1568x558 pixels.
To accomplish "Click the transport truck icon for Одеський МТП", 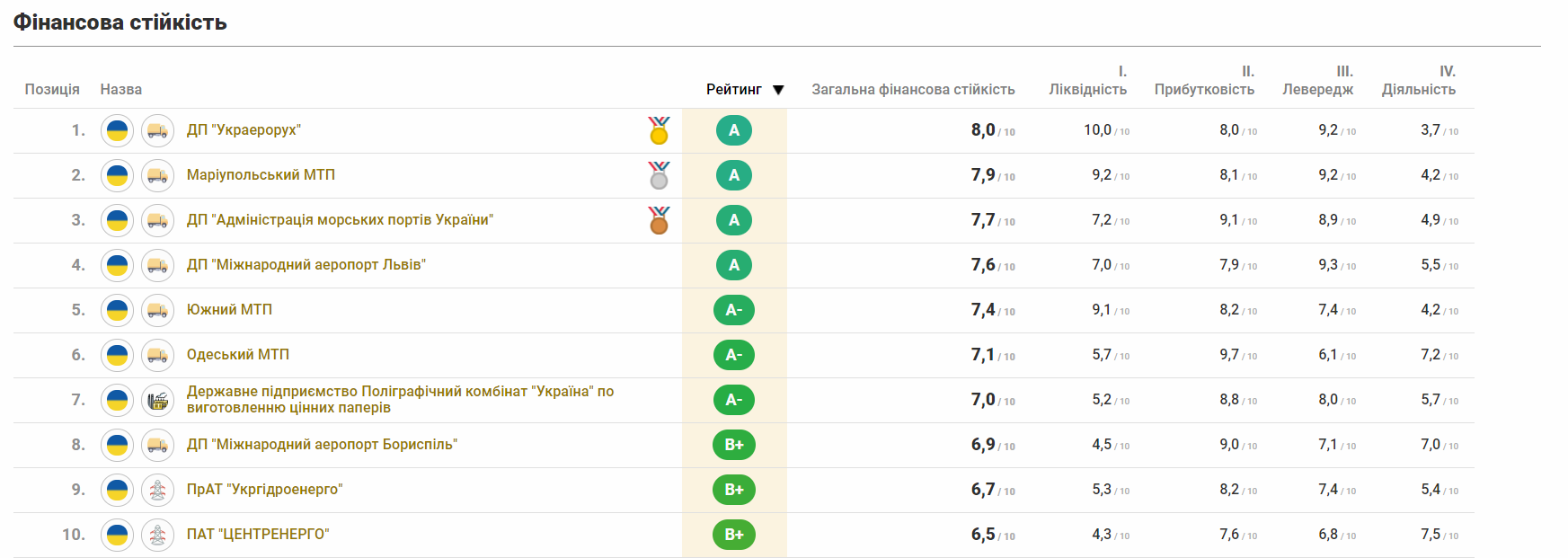I will coord(158,355).
